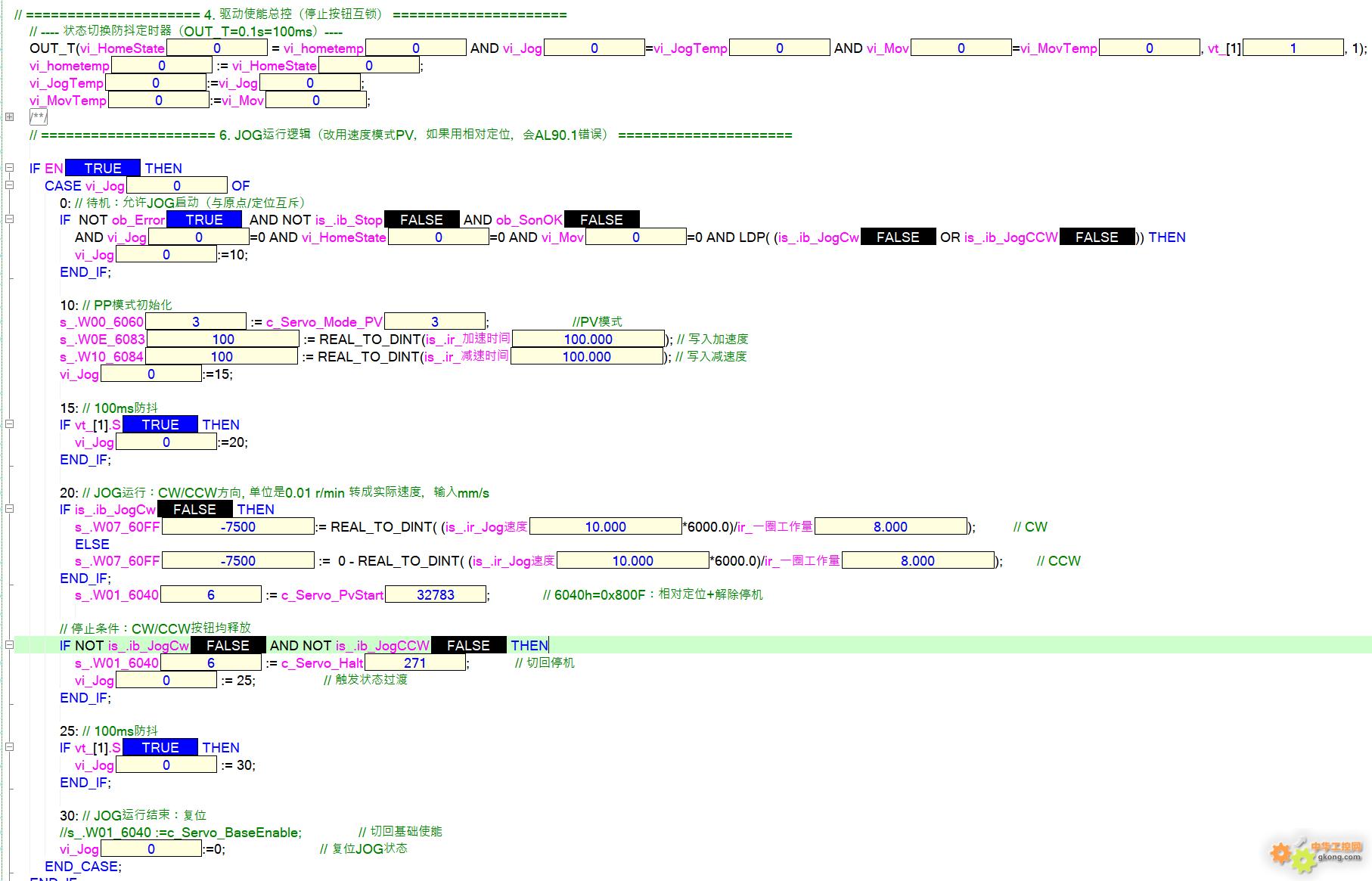
Task: Select the 加速时间 value box 100.000
Action: (x=588, y=339)
